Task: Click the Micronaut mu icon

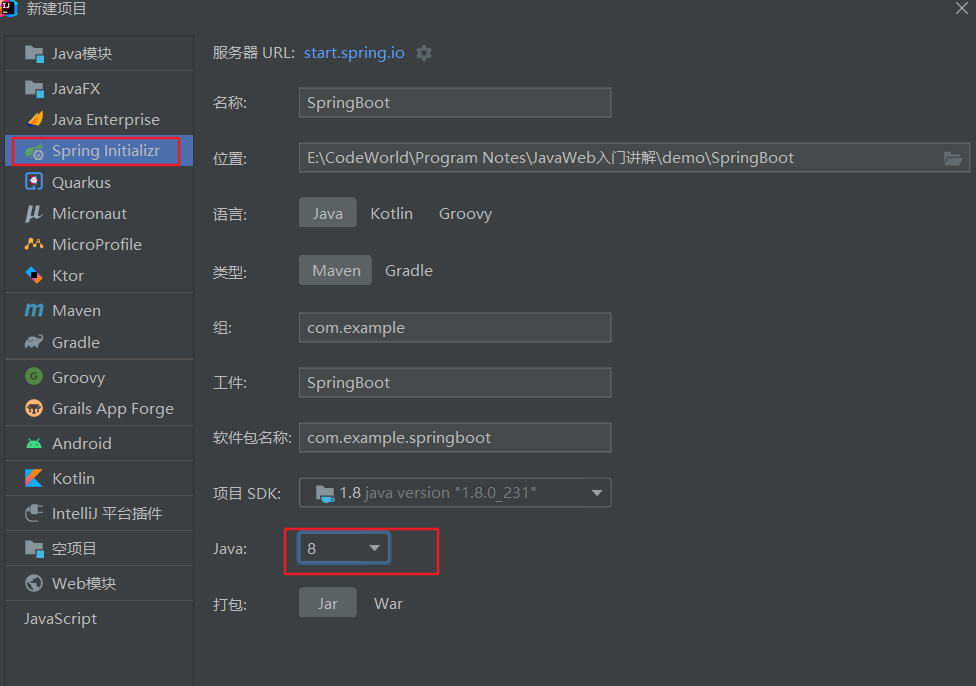Action: (x=34, y=214)
